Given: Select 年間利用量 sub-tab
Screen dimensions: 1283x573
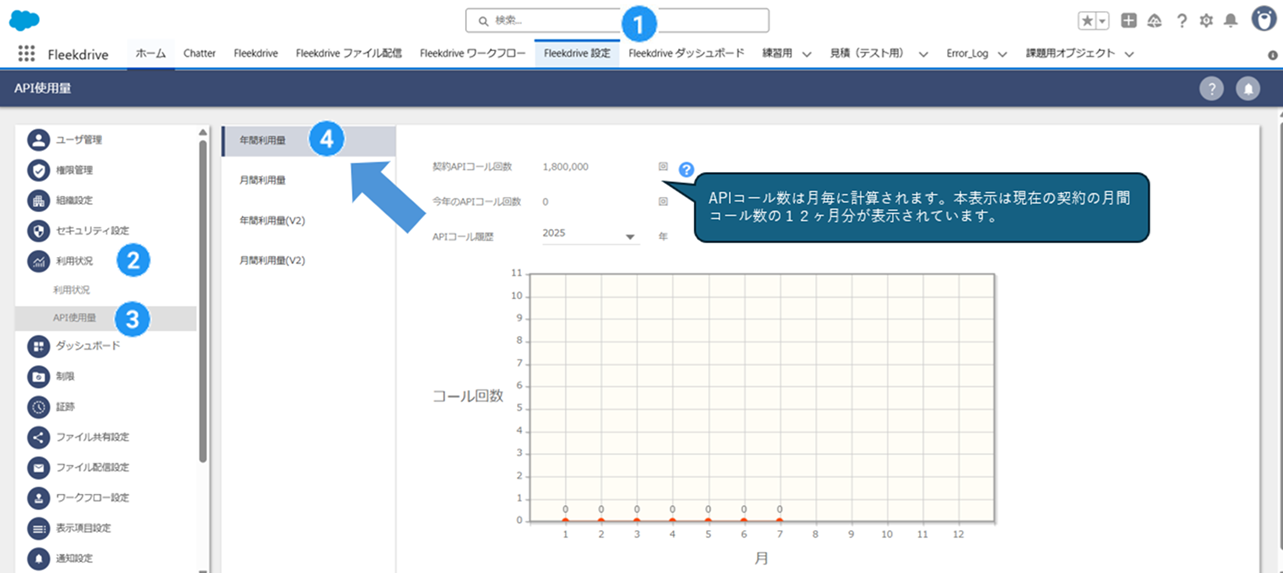Looking at the screenshot, I should click(x=308, y=141).
